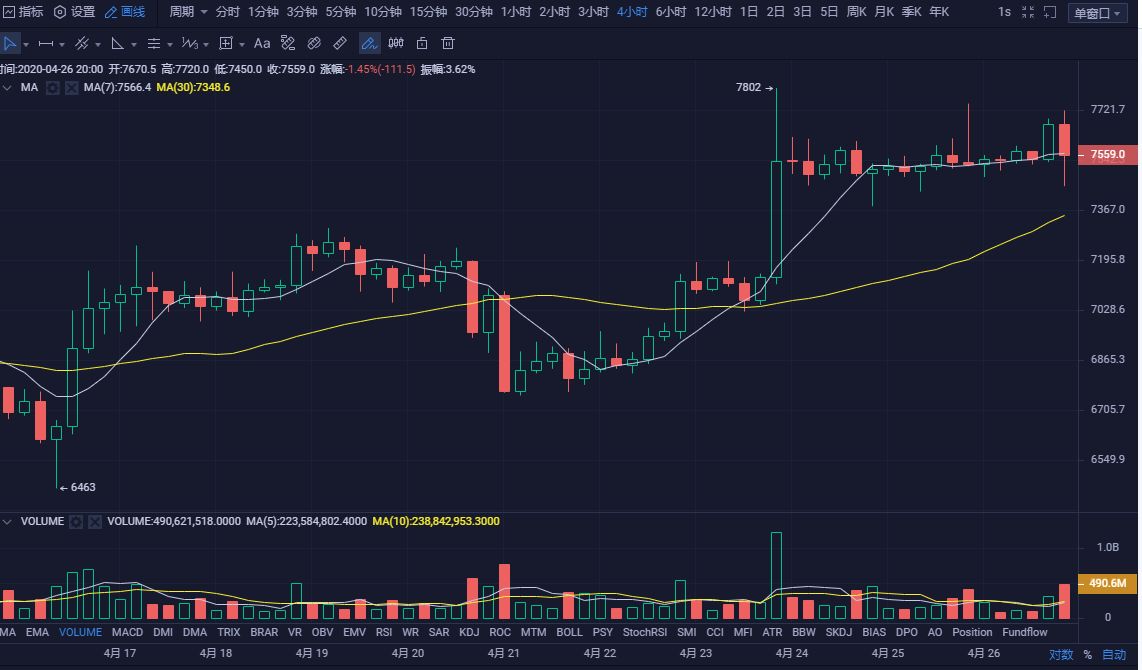Expand the 周期 period dropdown
Viewport: 1142px width, 670px height.
tap(188, 12)
